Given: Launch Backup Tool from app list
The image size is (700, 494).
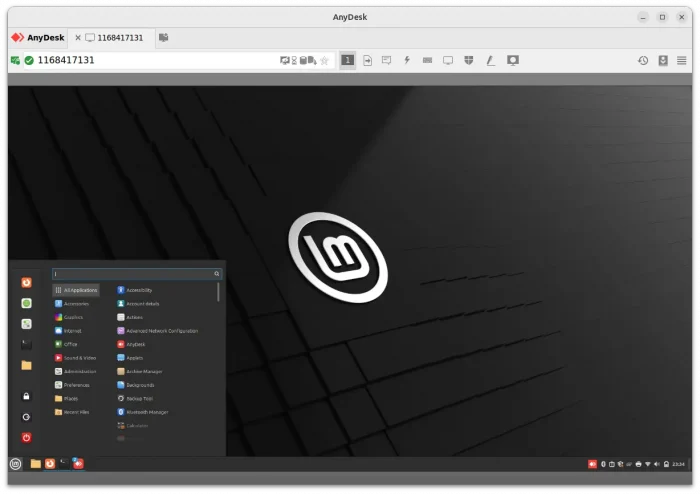Looking at the screenshot, I should pos(135,399).
